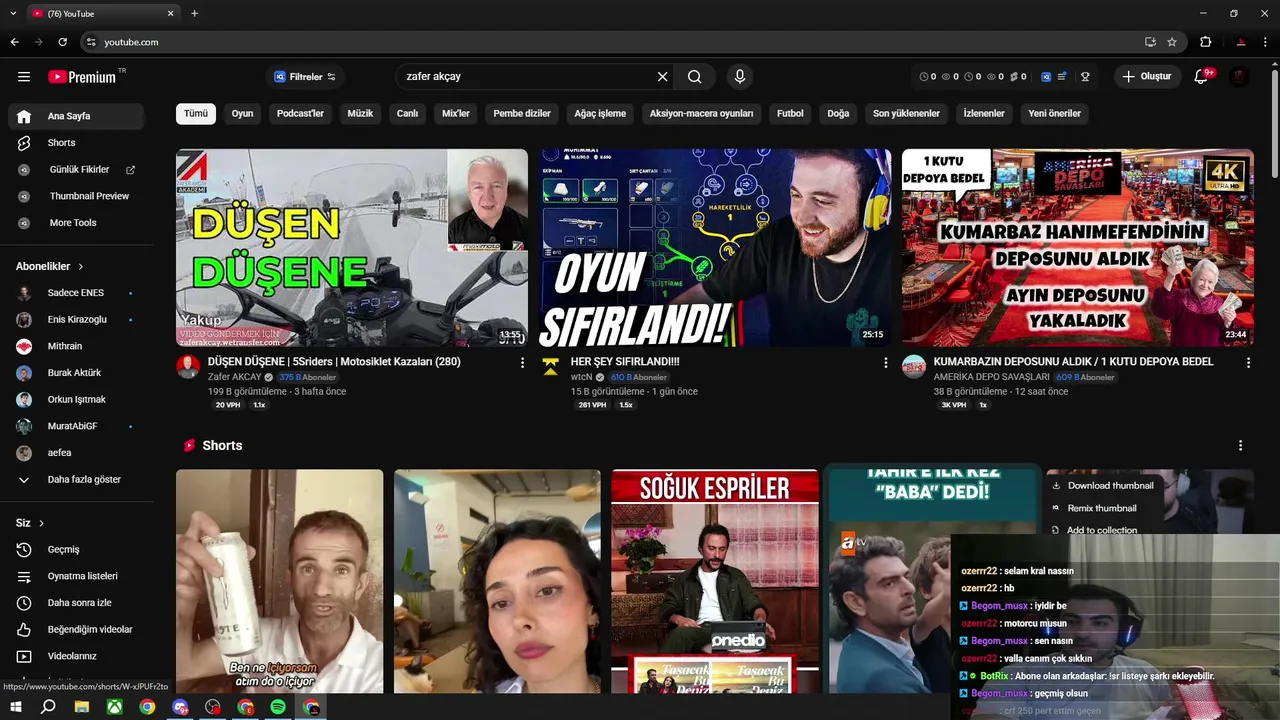Expand the Siz section arrow
Screen dimensions: 1280x720
click(41, 523)
